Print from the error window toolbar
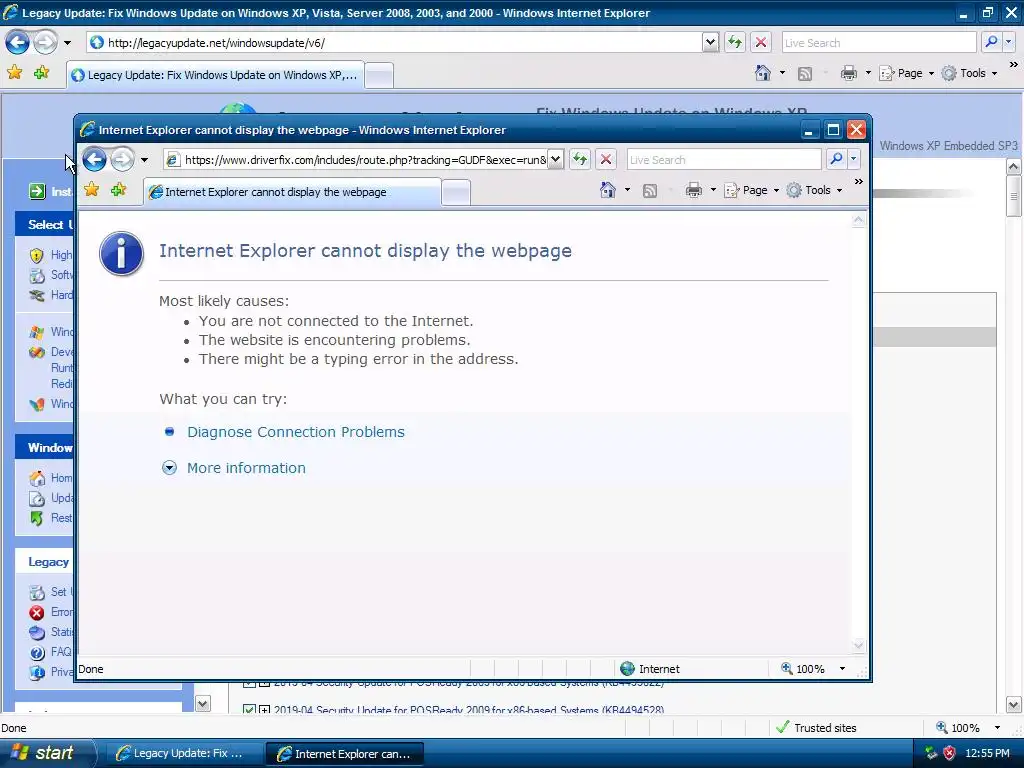 (694, 190)
